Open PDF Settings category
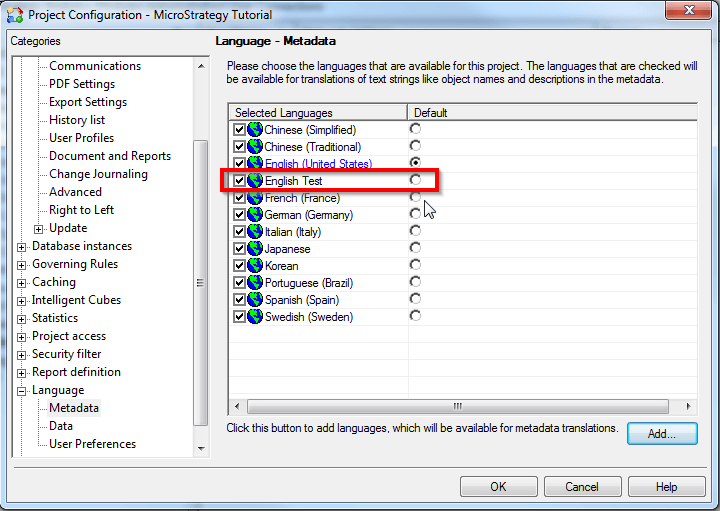 tap(82, 84)
